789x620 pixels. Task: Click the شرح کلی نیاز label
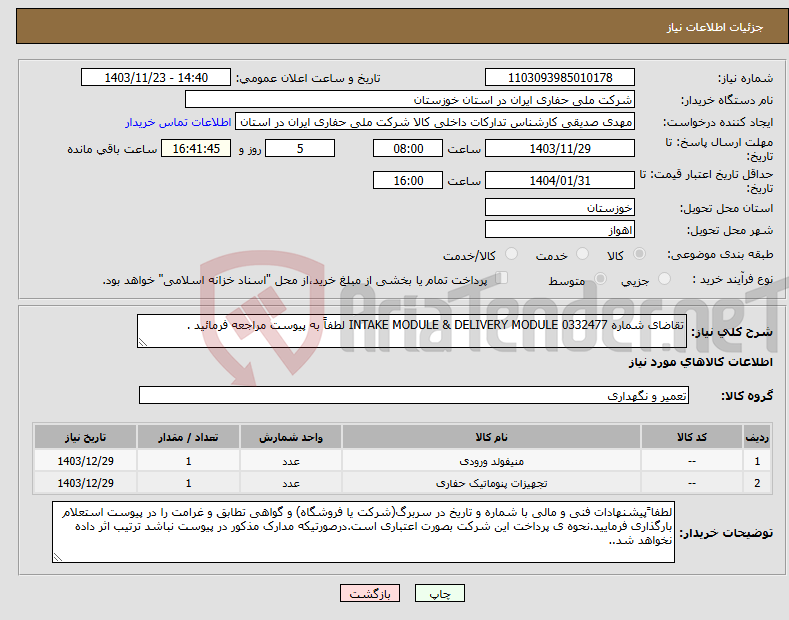point(732,332)
